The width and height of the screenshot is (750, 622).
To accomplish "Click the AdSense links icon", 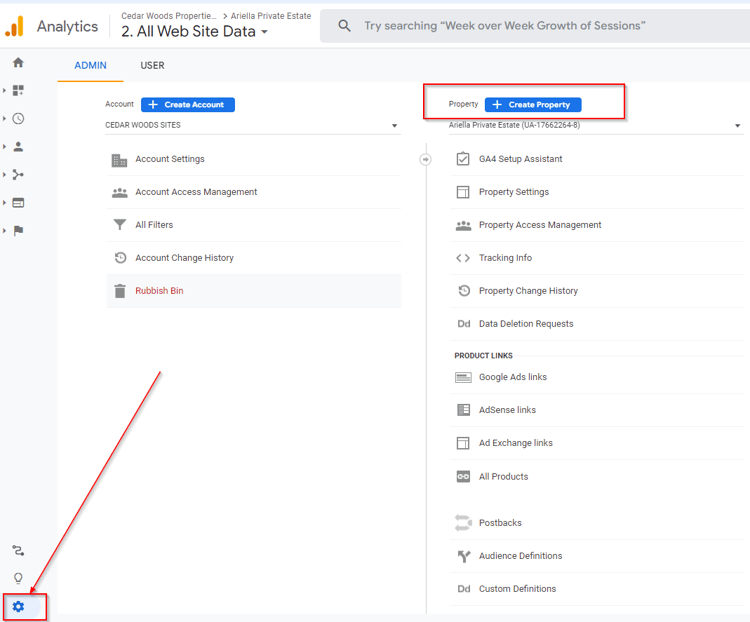I will click(463, 410).
